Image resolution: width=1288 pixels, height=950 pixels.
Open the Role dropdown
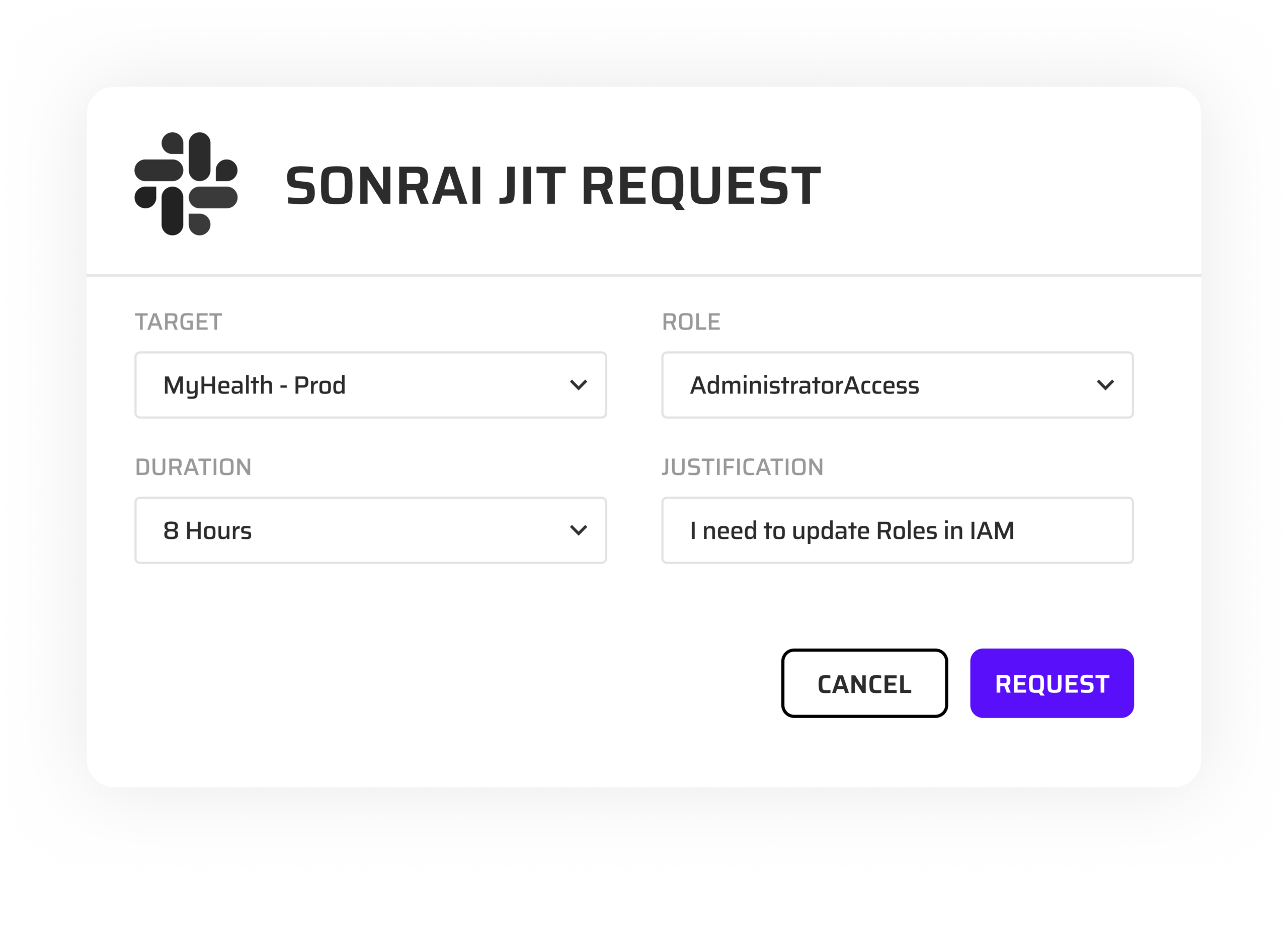tap(897, 385)
